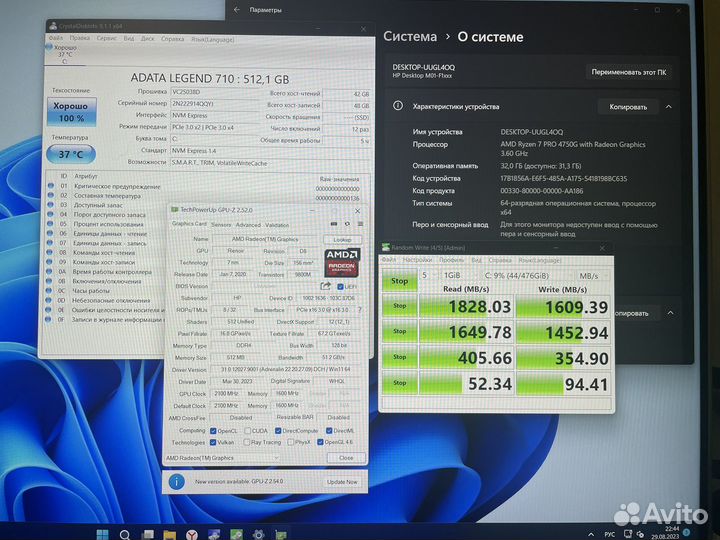Click the CrystalDiskMark icon on the taskbar
720x540 pixels.
[x=236, y=534]
